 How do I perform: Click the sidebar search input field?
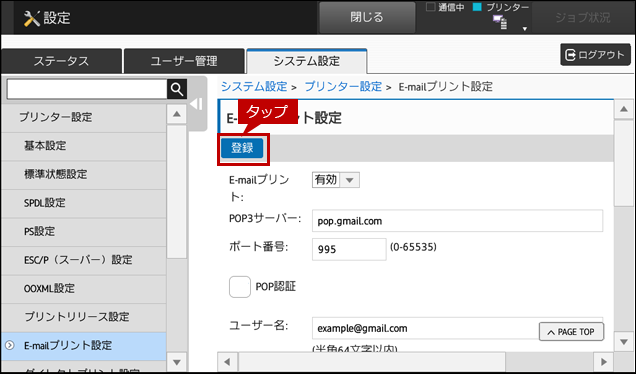[87, 89]
